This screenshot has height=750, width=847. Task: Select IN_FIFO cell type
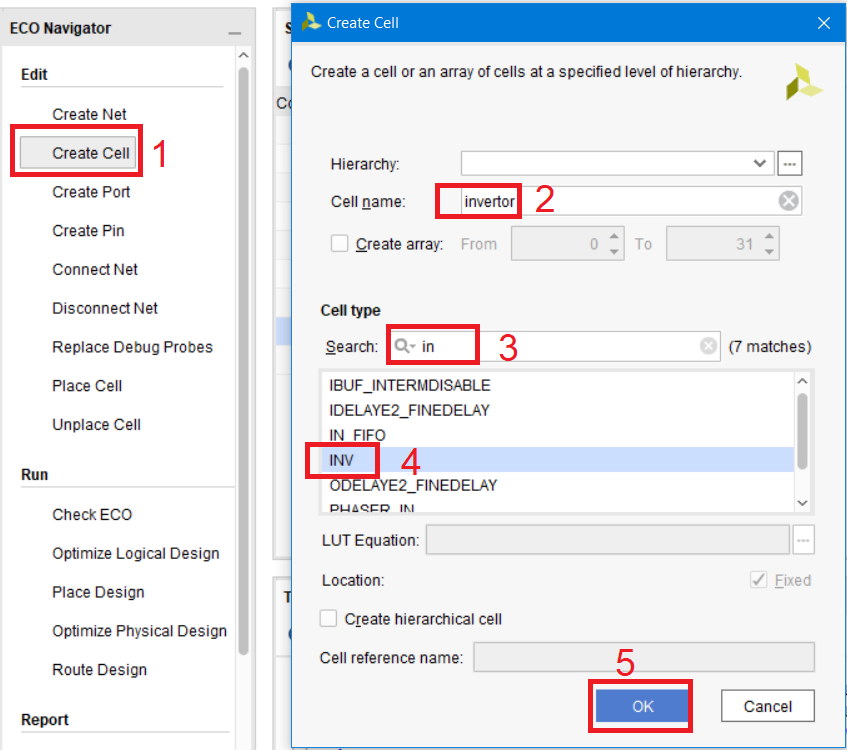click(x=556, y=435)
